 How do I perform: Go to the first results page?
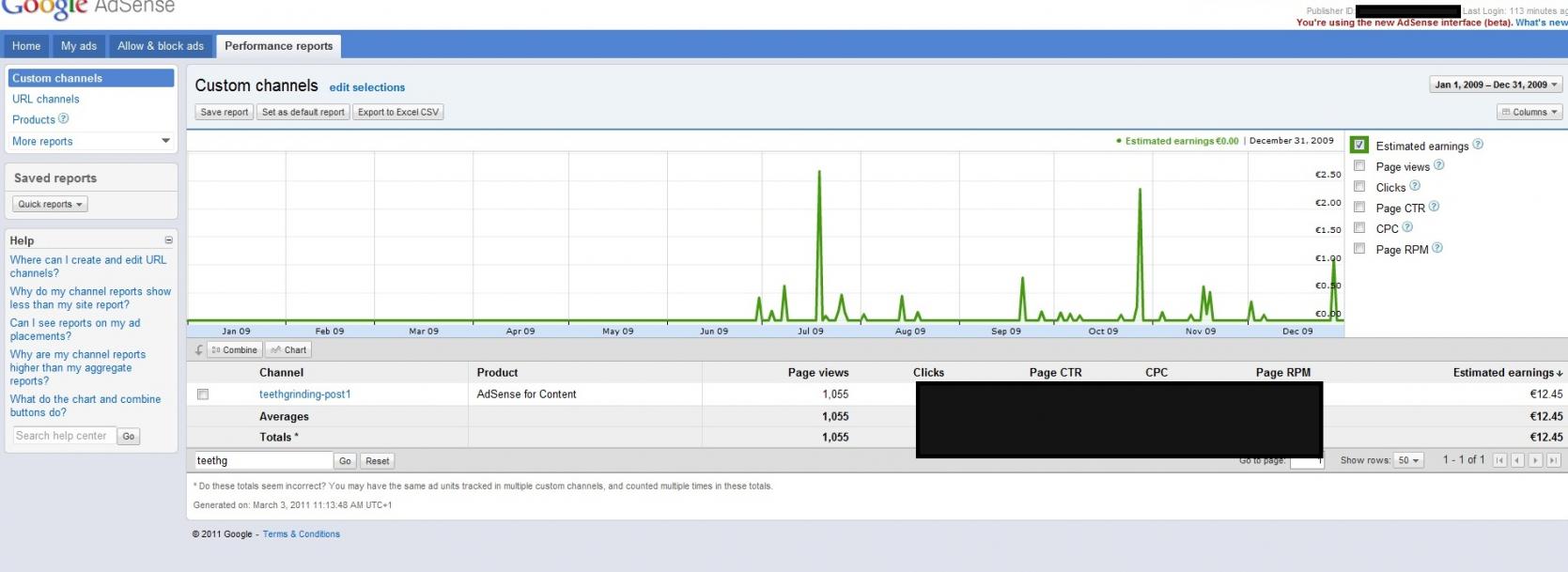1499,460
